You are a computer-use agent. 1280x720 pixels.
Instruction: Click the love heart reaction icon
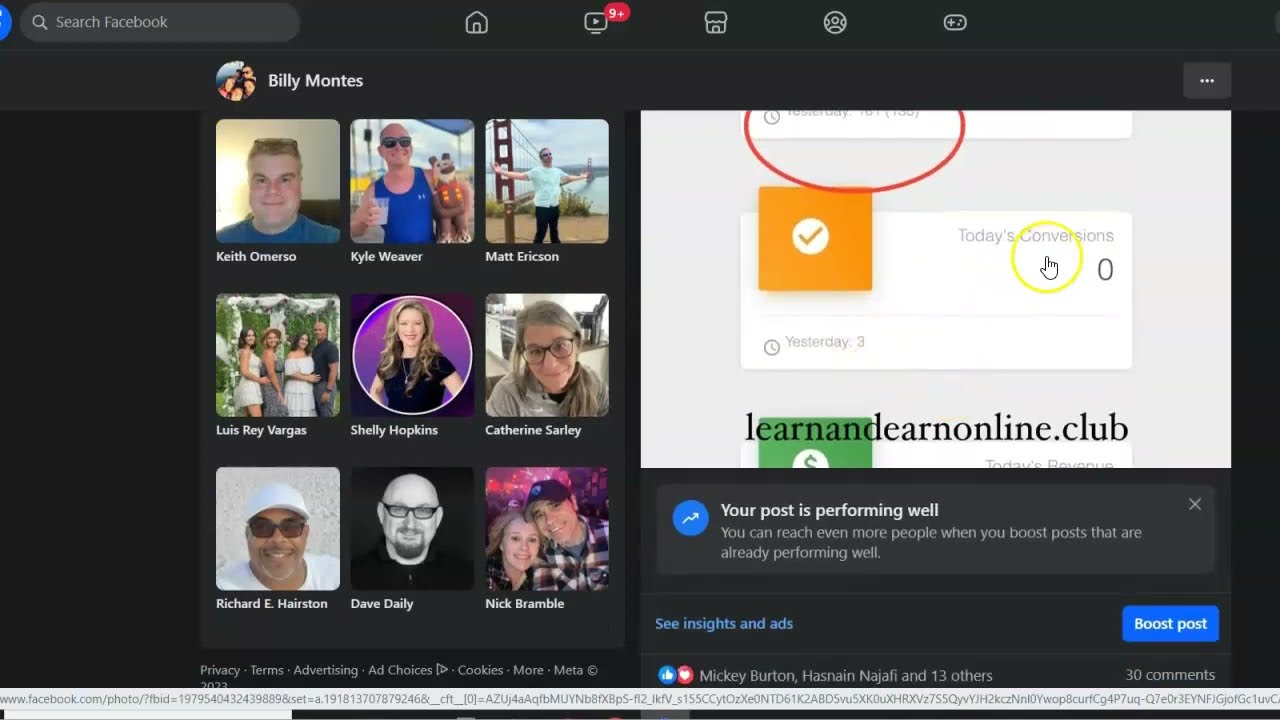click(684, 675)
